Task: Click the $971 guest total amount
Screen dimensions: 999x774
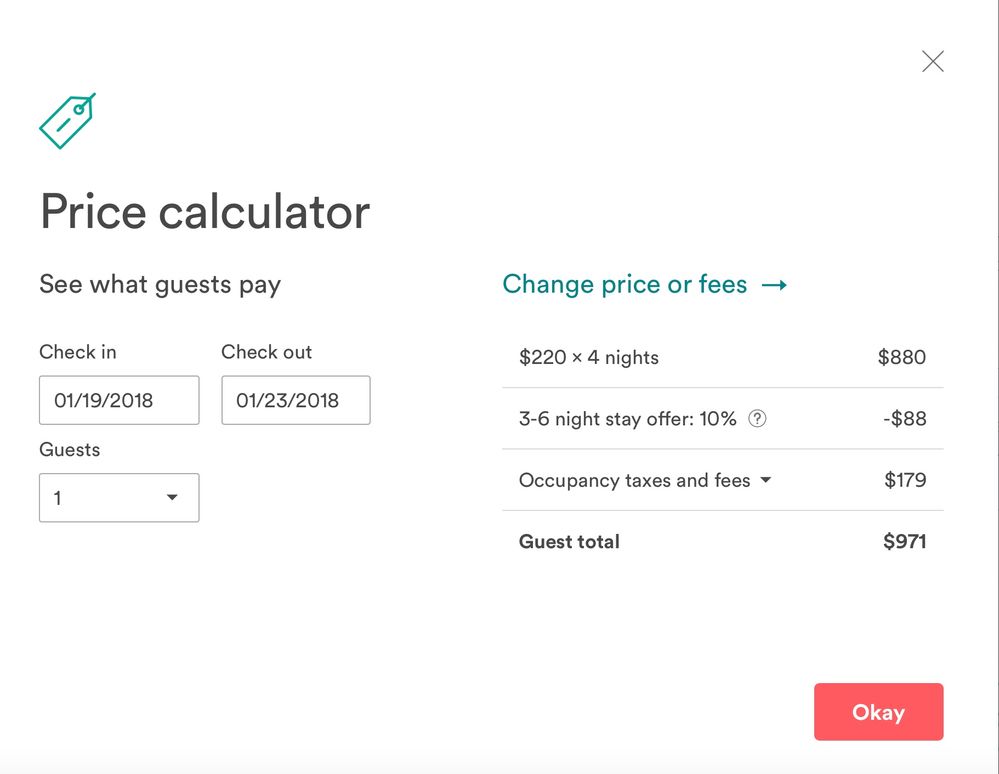Action: tap(904, 542)
